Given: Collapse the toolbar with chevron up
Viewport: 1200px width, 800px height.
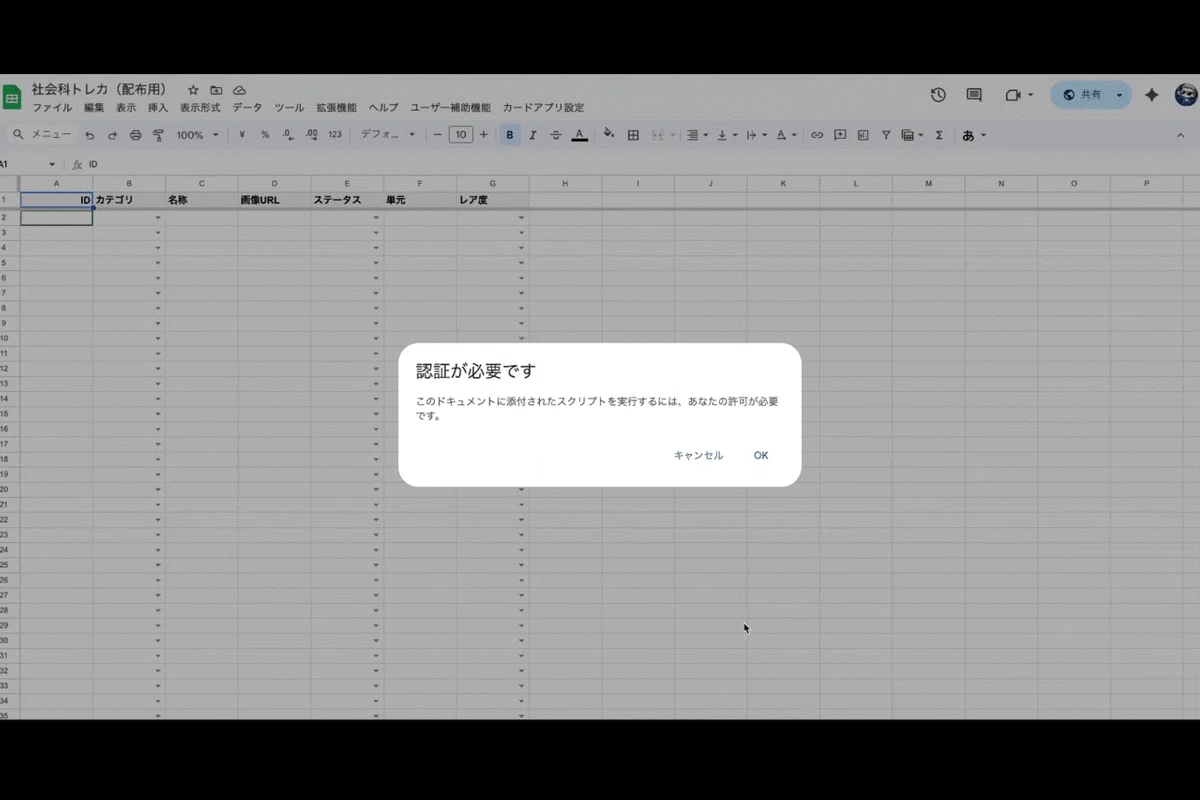Looking at the screenshot, I should click(x=1180, y=135).
